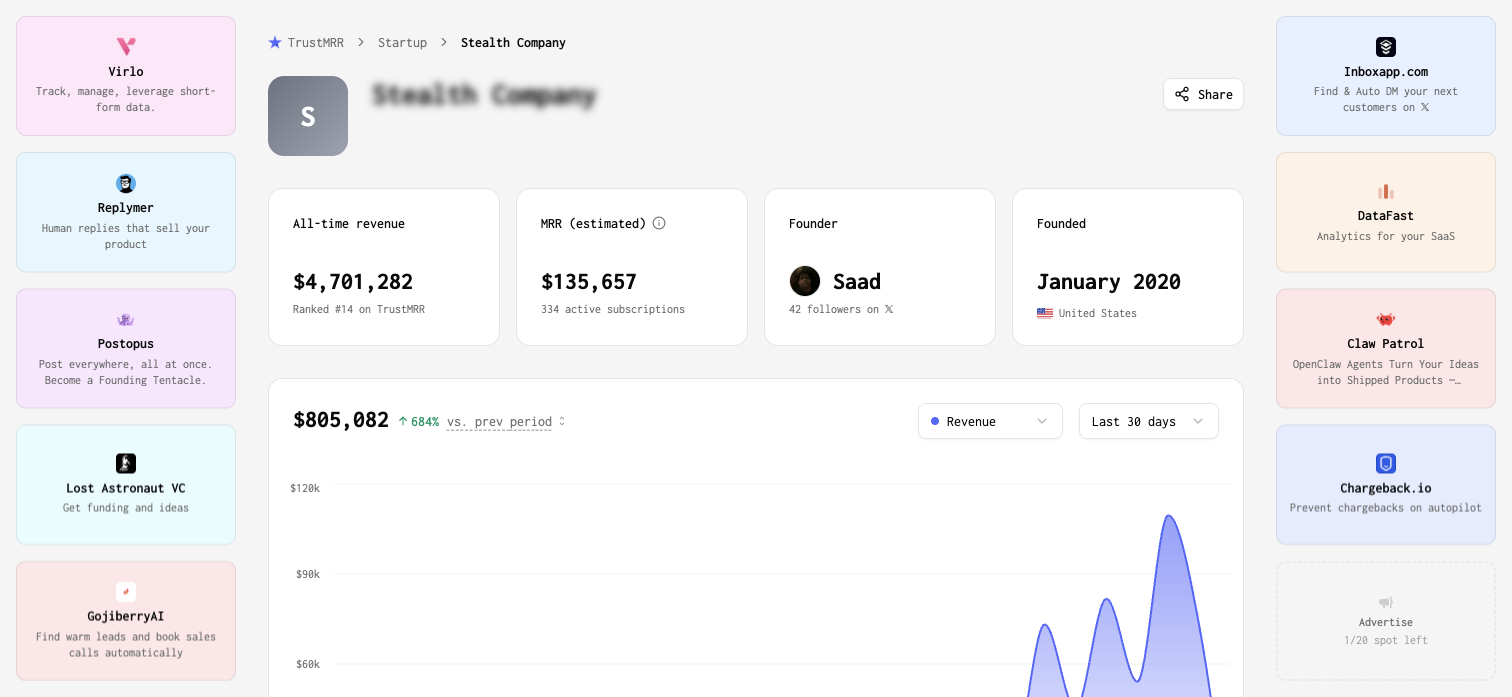Click the Postopus octopus icon

(126, 320)
